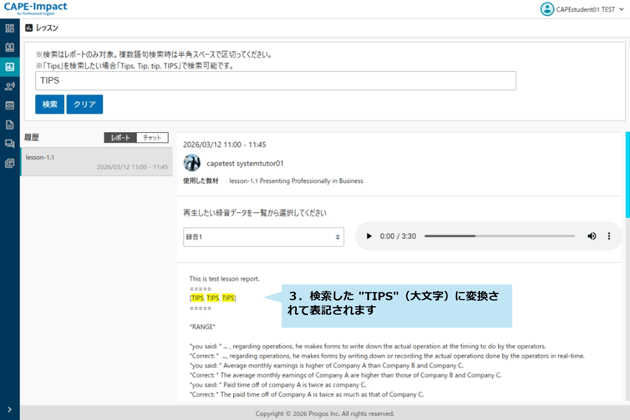
Task: Click the open book icon in sidebar
Action: click(x=10, y=48)
